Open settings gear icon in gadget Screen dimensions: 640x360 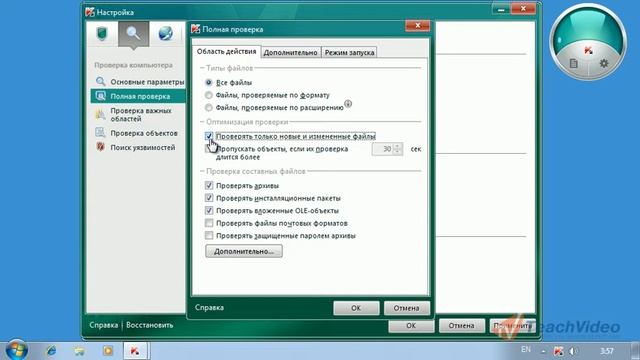[604, 63]
